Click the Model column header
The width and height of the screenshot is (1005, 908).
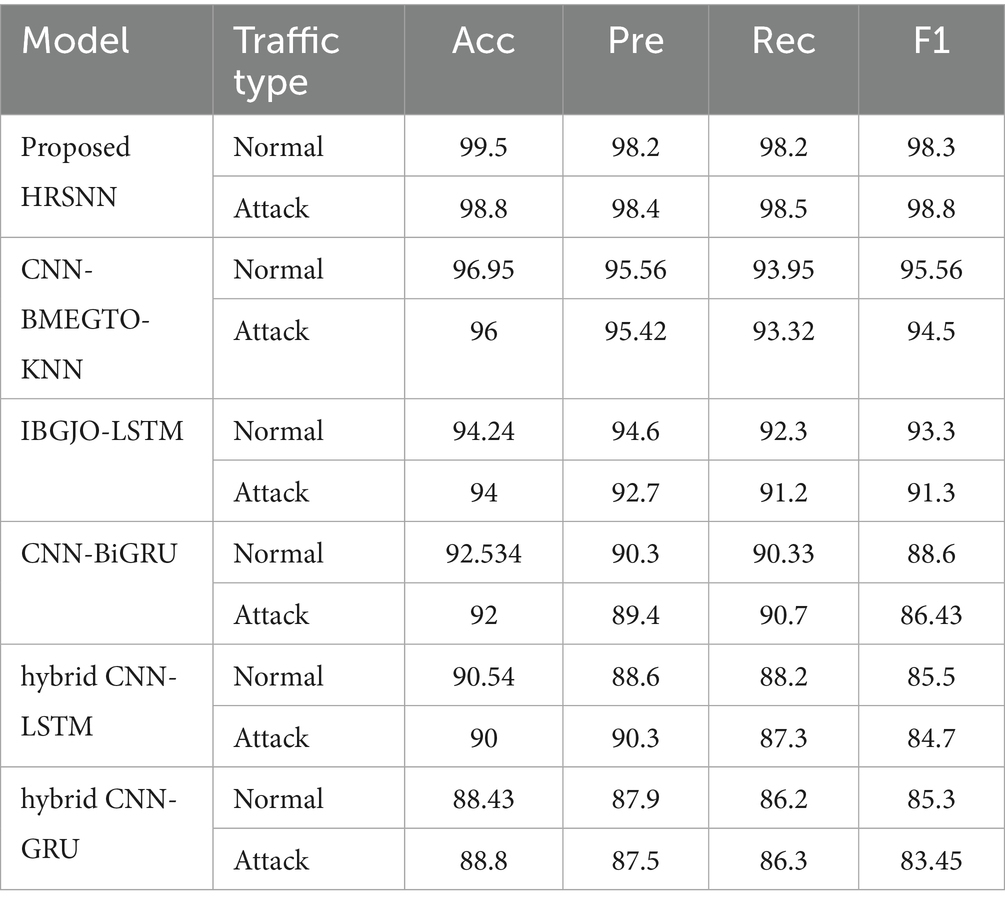pyautogui.click(x=106, y=60)
